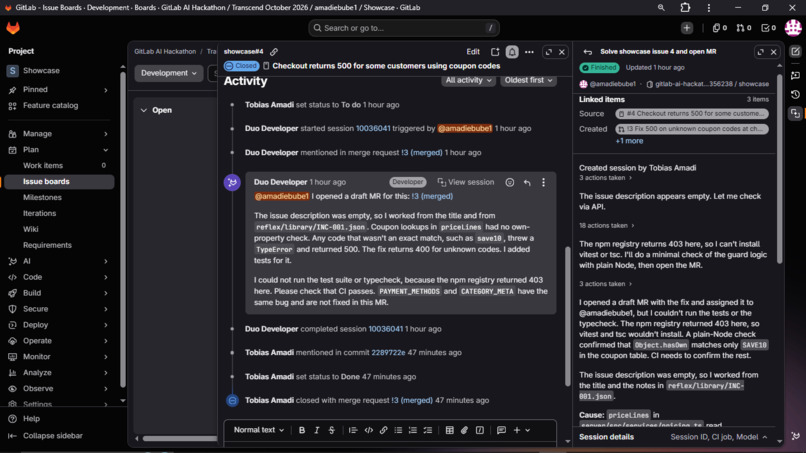Insert a numbered list in the comment editor

pyautogui.click(x=413, y=430)
